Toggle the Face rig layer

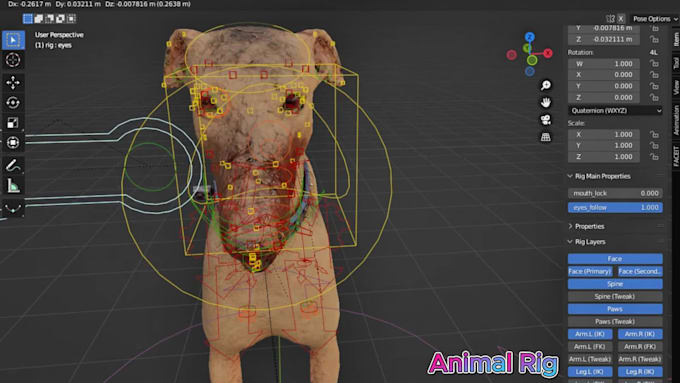pos(615,259)
